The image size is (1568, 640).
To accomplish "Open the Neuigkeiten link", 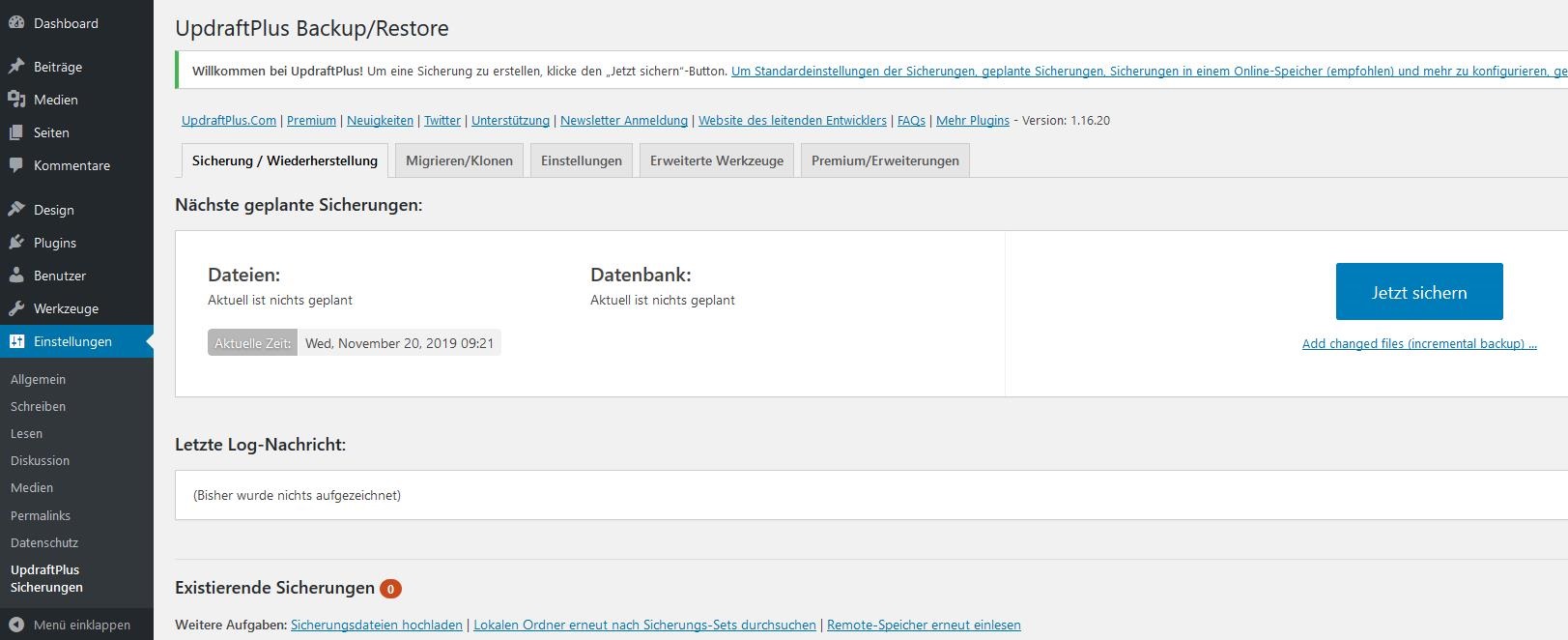I will [380, 120].
